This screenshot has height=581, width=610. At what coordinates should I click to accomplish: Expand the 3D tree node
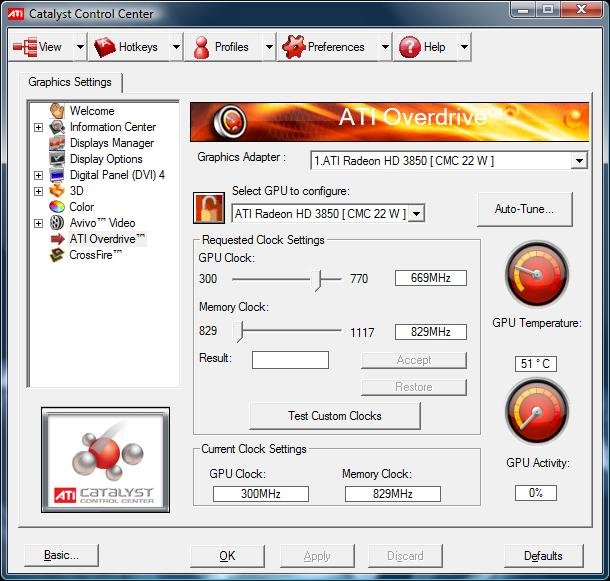coord(38,191)
